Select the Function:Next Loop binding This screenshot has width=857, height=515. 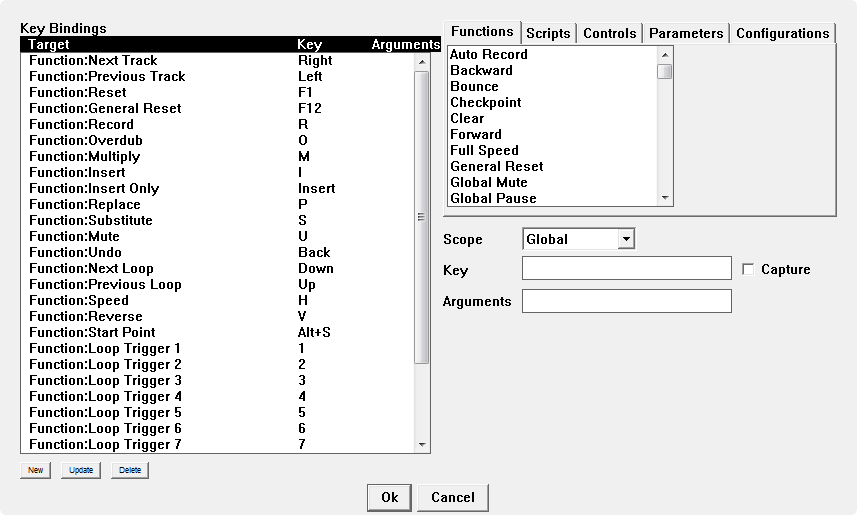pyautogui.click(x=218, y=268)
